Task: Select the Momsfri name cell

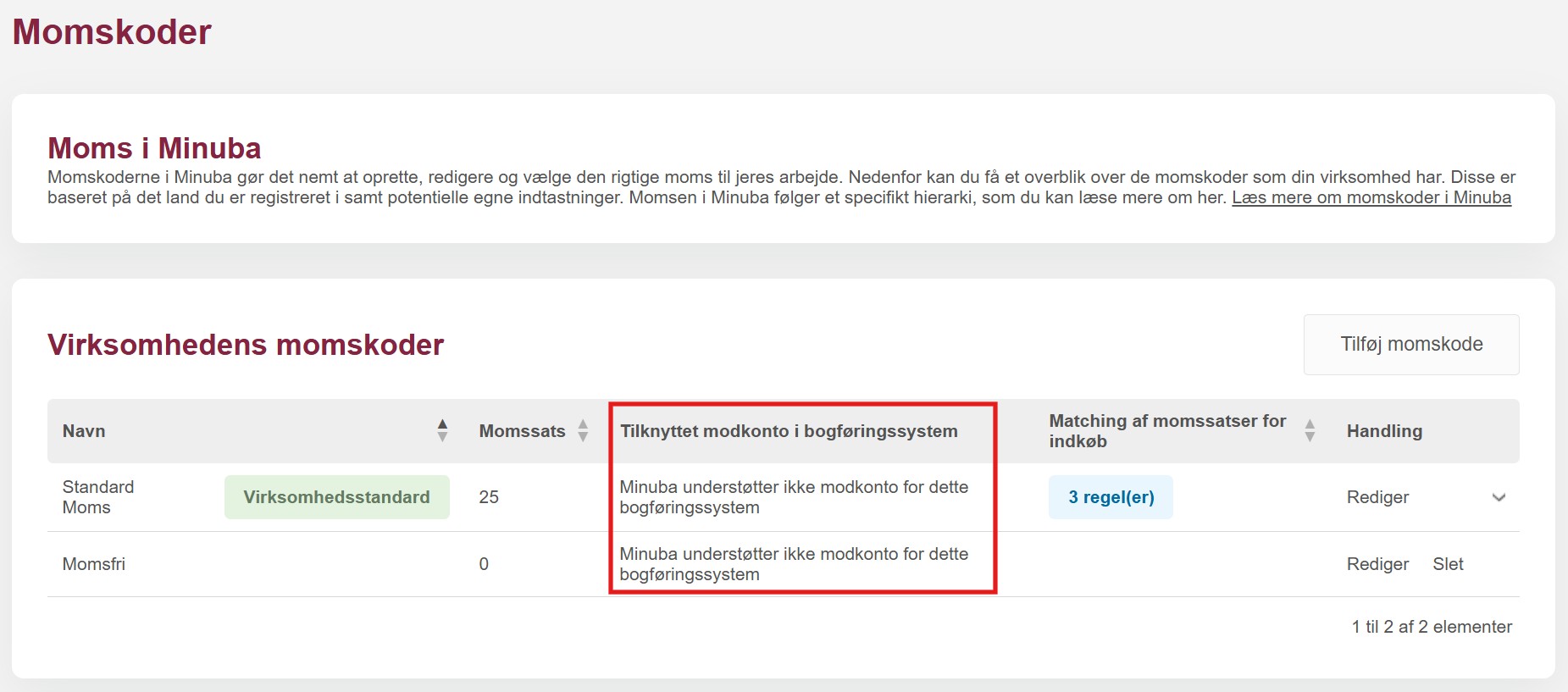Action: (94, 564)
